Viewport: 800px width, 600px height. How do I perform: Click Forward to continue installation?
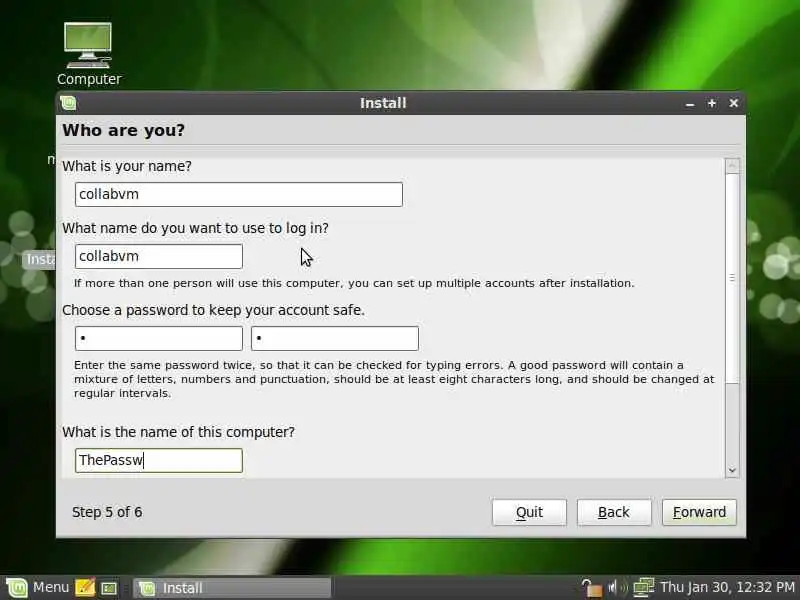pyautogui.click(x=699, y=512)
